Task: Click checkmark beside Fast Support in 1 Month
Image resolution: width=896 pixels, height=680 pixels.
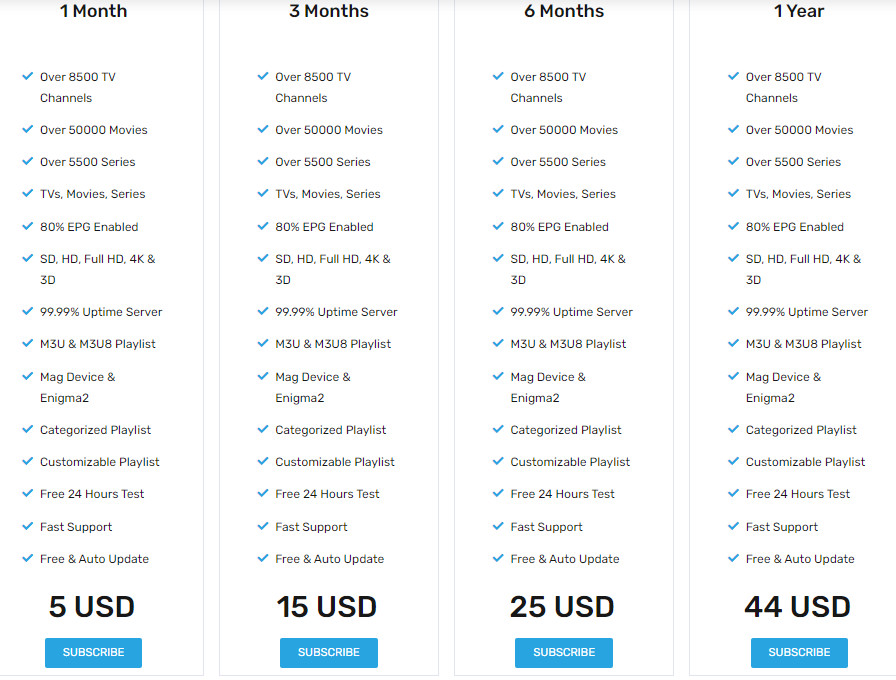Action: (x=27, y=526)
